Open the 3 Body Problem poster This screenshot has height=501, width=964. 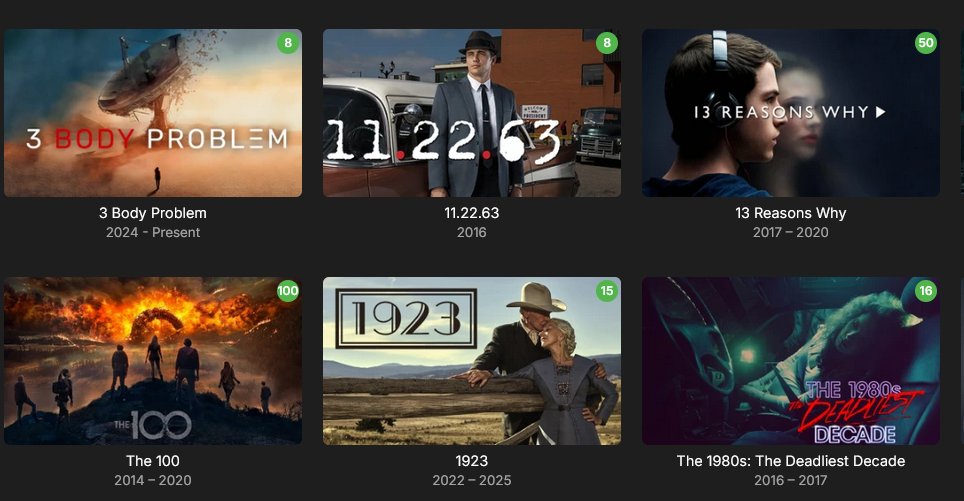pyautogui.click(x=153, y=113)
